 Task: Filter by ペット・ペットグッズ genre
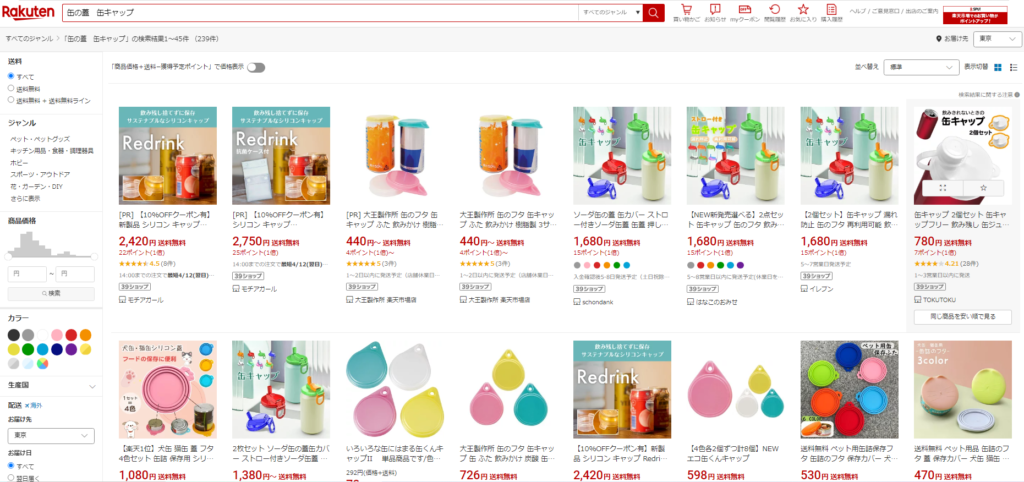click(40, 139)
